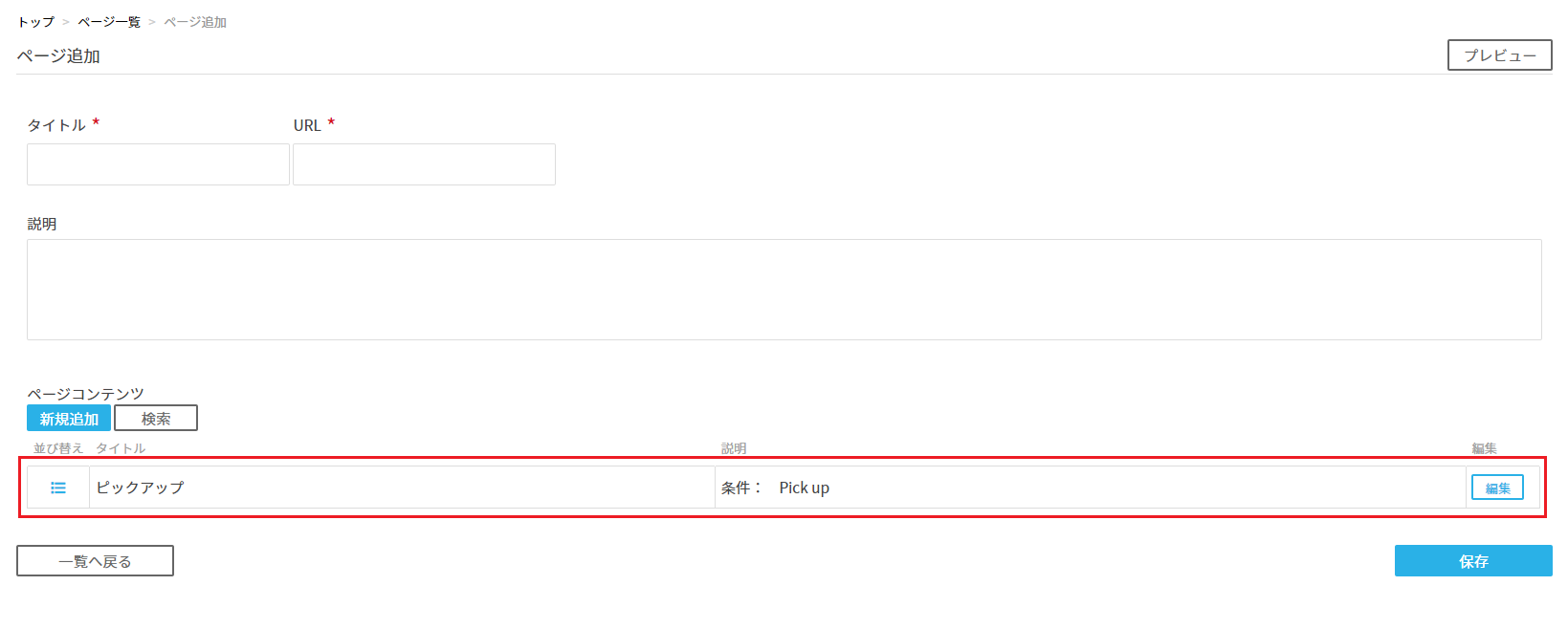Go back via 一覧へ戻る
The width and height of the screenshot is (1568, 629).
point(95,561)
